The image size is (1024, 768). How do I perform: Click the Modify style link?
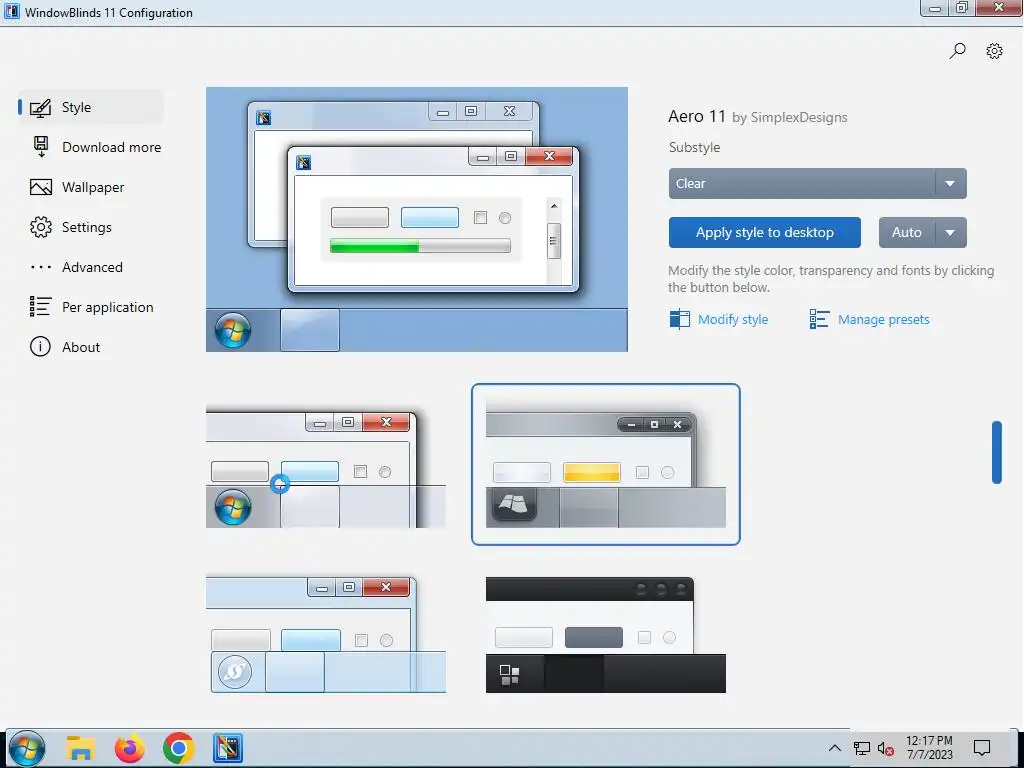click(x=733, y=319)
